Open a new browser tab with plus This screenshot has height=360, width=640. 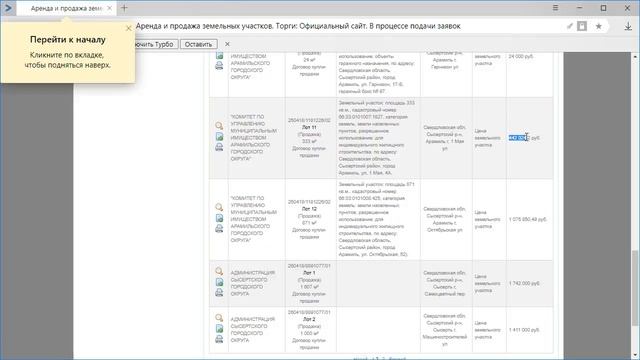pyautogui.click(x=124, y=8)
